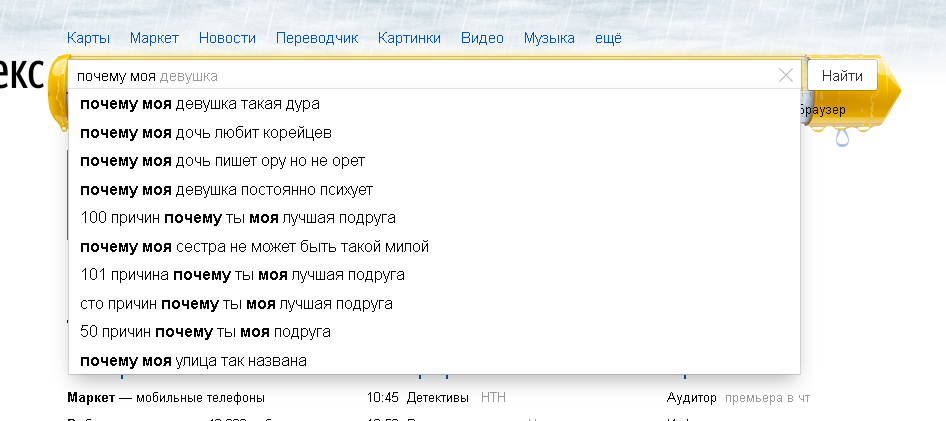
Task: Select '100 причин почему ты моя лучшая подруга'
Action: pos(238,217)
